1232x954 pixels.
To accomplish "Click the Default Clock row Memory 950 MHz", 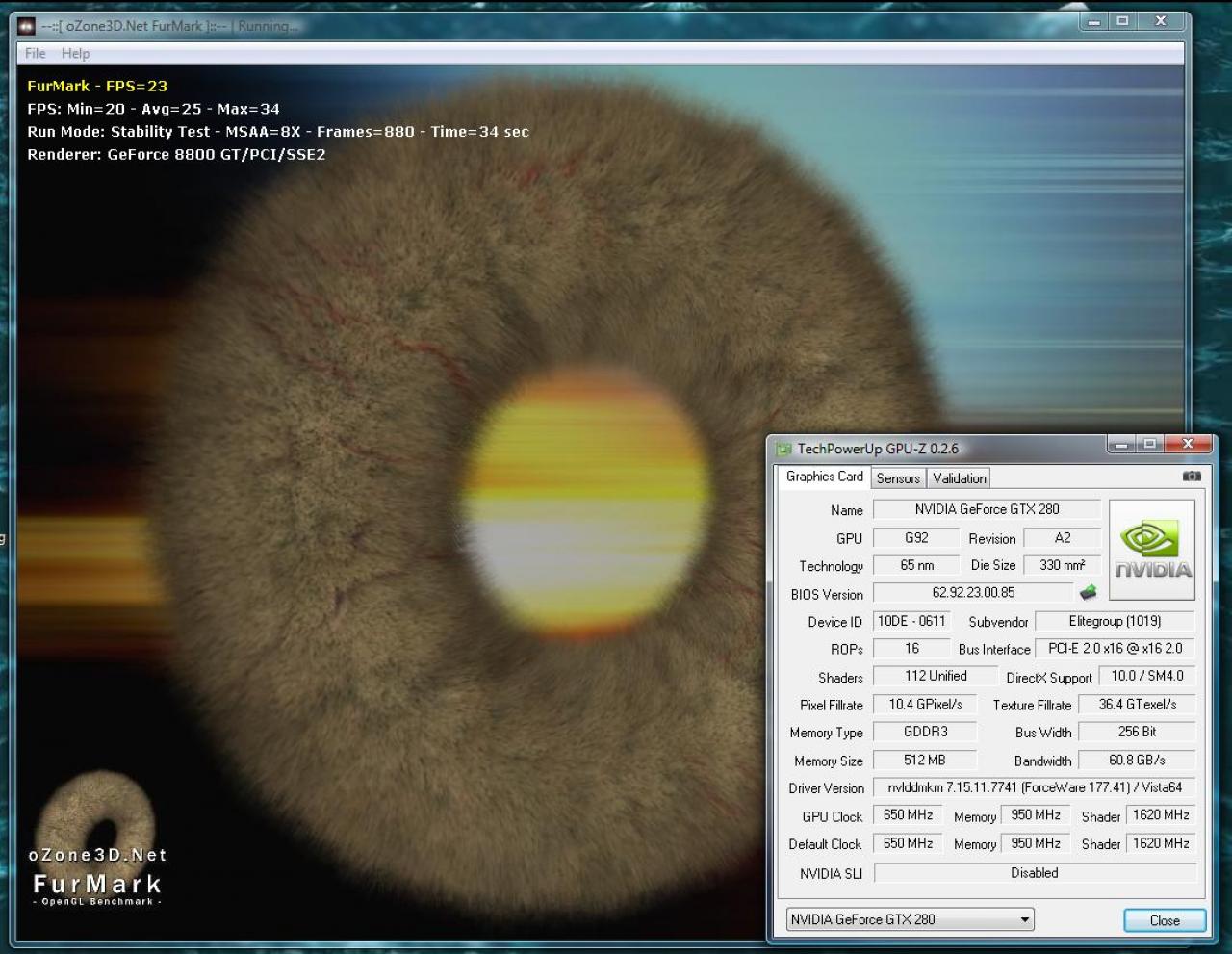I will (x=1036, y=843).
